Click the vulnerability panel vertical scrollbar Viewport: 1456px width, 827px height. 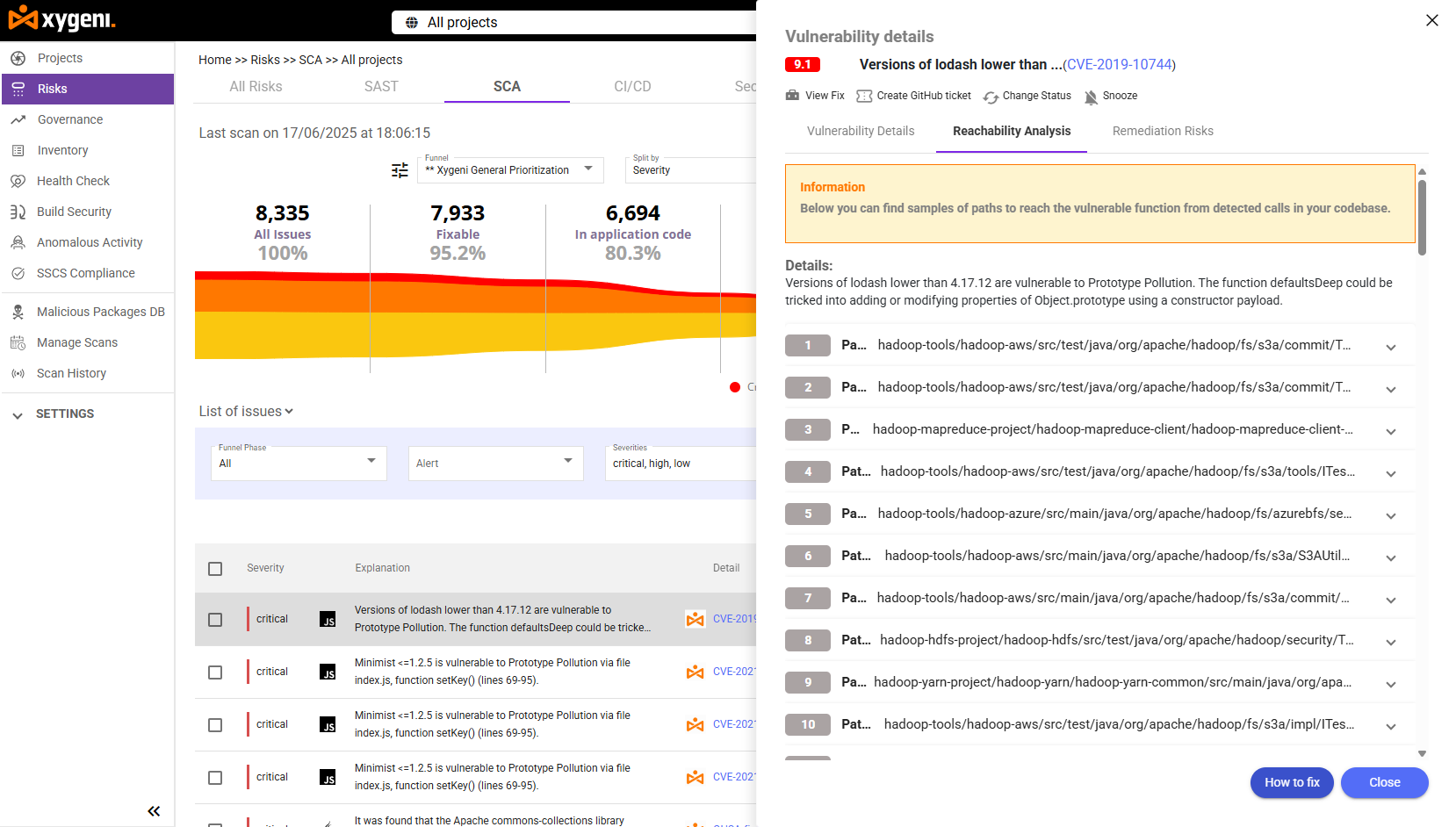pos(1422,219)
